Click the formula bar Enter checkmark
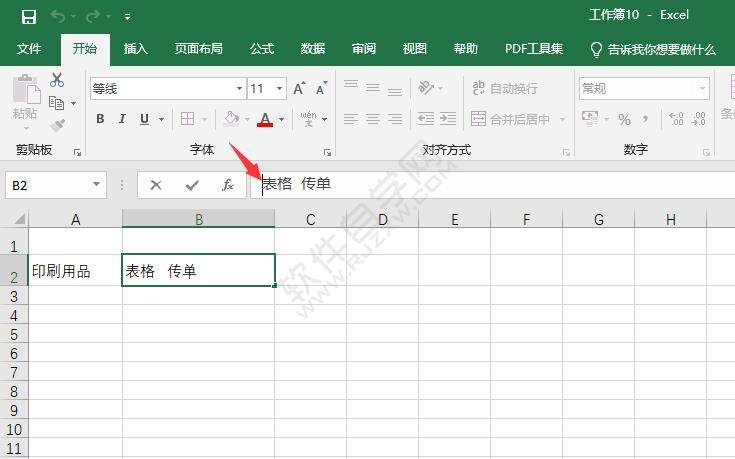 pos(192,185)
